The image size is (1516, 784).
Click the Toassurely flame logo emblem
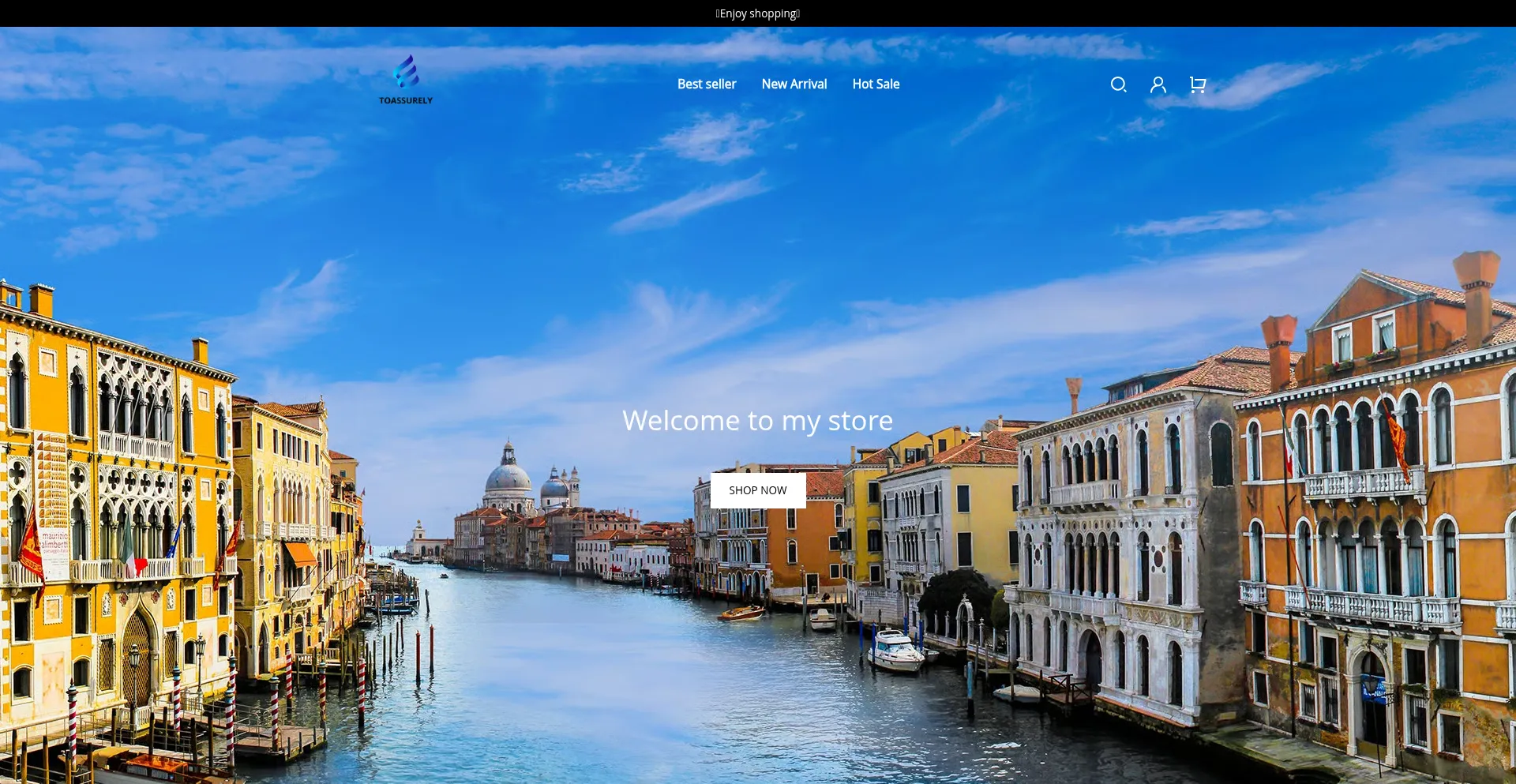tap(406, 72)
